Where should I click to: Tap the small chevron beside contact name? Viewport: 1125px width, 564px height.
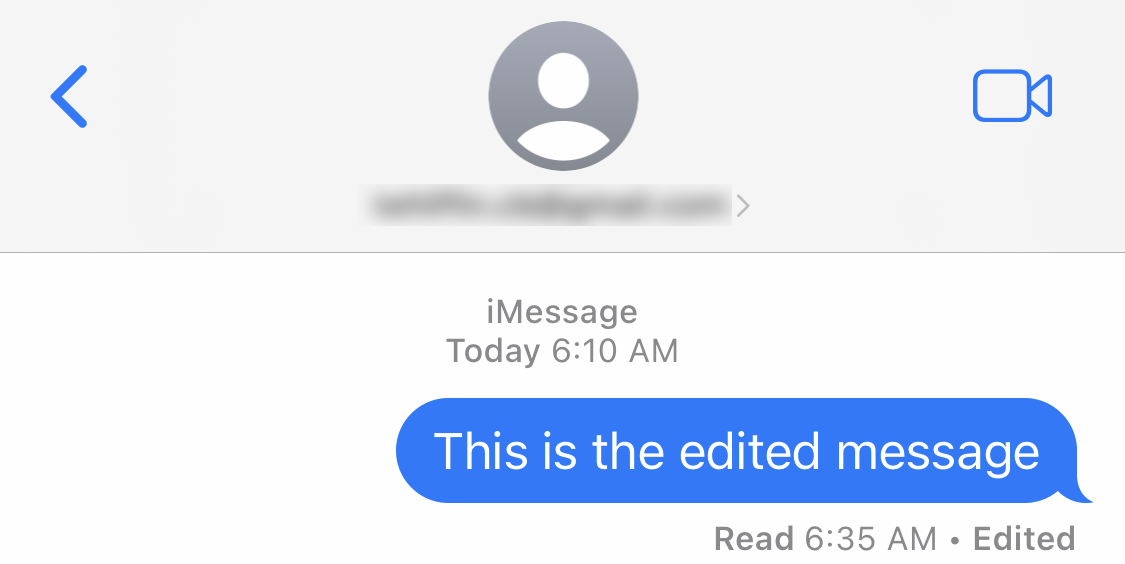[x=743, y=206]
